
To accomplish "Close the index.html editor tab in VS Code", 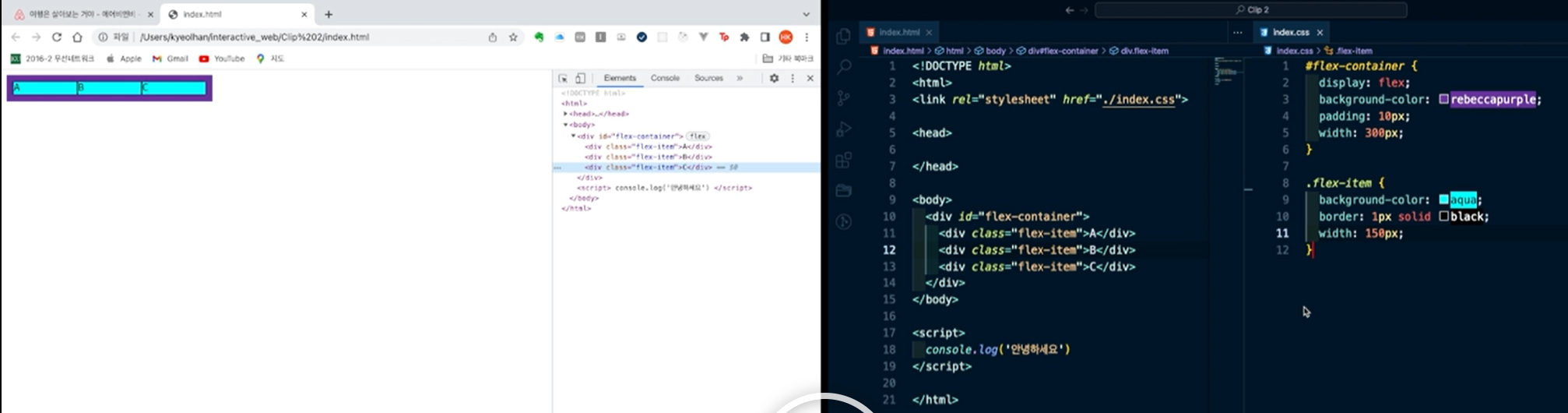I will tap(929, 33).
